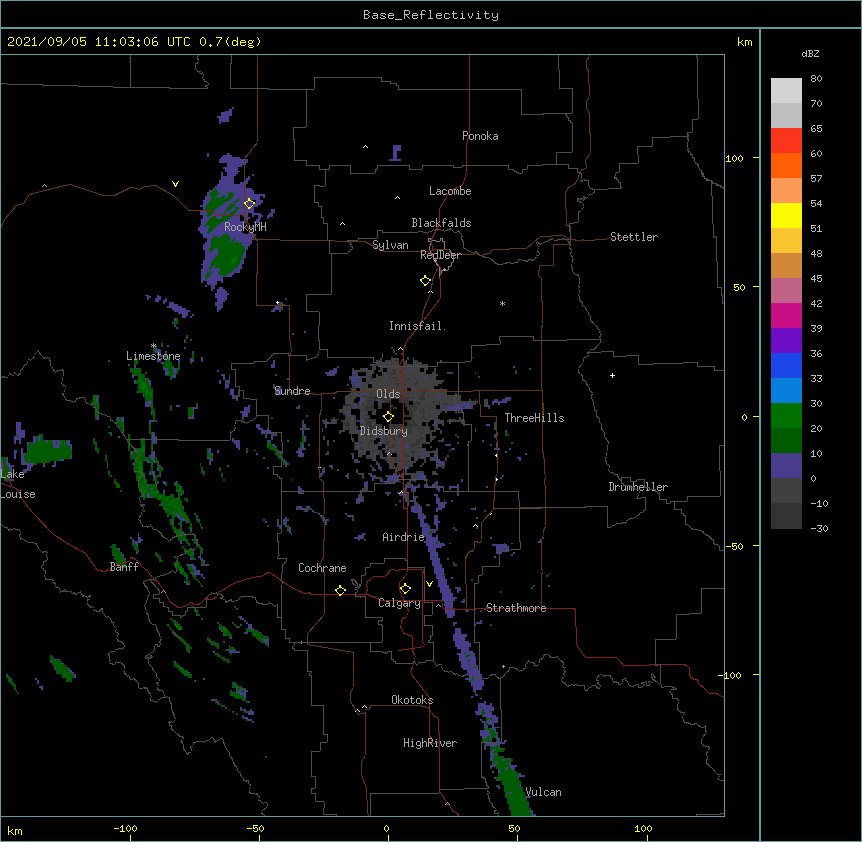
Task: Click the green radar echo near Vulcan
Action: [x=514, y=789]
